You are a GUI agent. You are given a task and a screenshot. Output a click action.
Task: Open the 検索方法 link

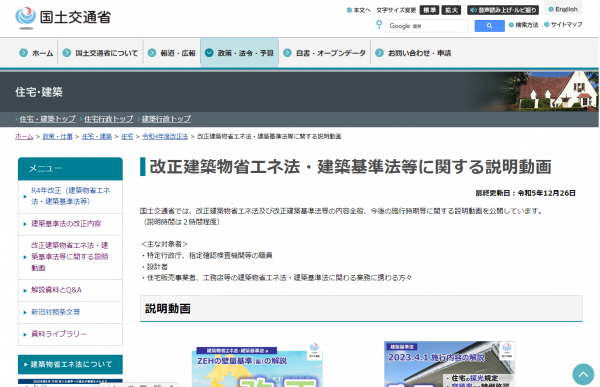pos(523,25)
